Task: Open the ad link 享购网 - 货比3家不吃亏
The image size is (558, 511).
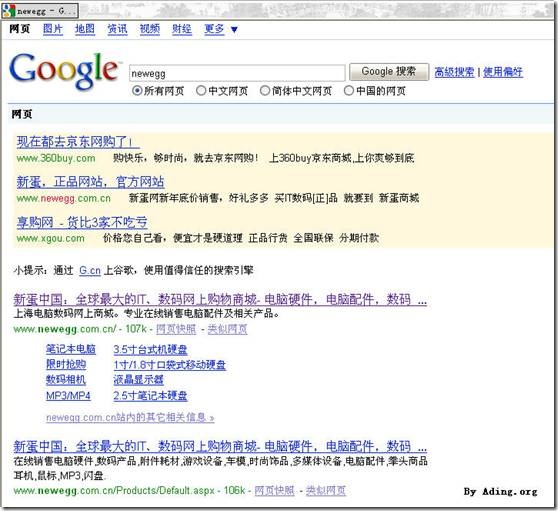Action: (x=82, y=223)
